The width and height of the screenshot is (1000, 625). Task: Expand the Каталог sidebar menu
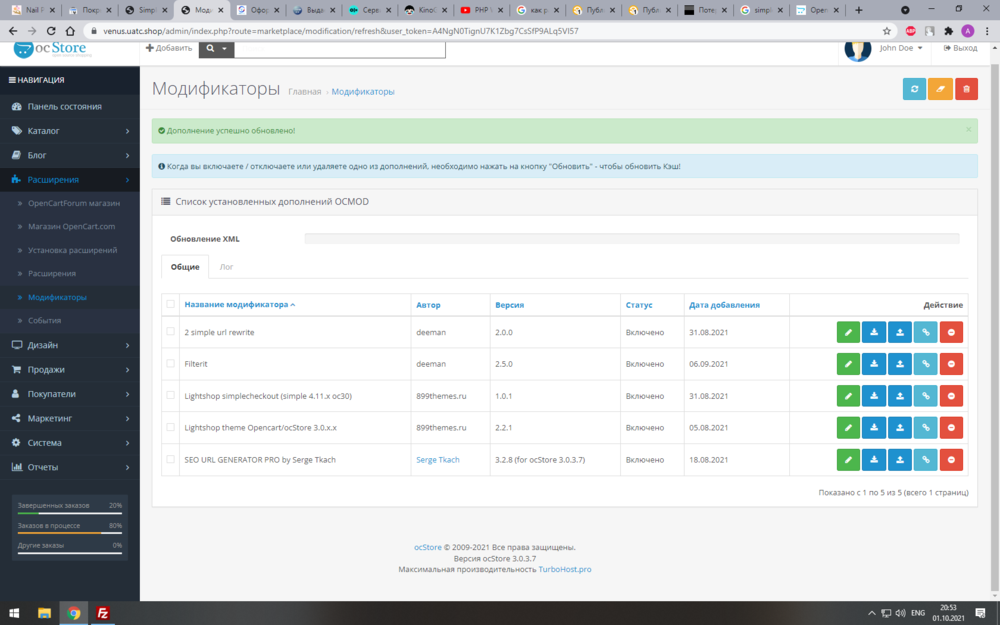point(70,131)
